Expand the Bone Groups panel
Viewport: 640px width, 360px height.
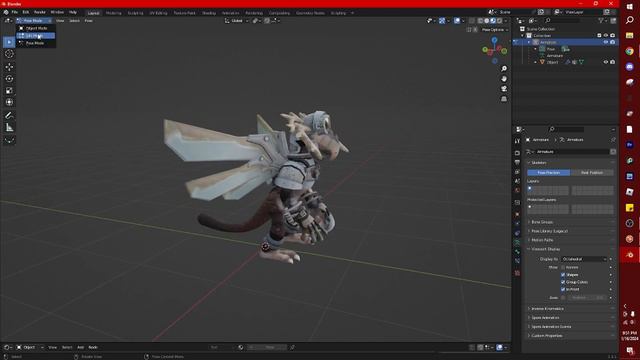pyautogui.click(x=542, y=222)
